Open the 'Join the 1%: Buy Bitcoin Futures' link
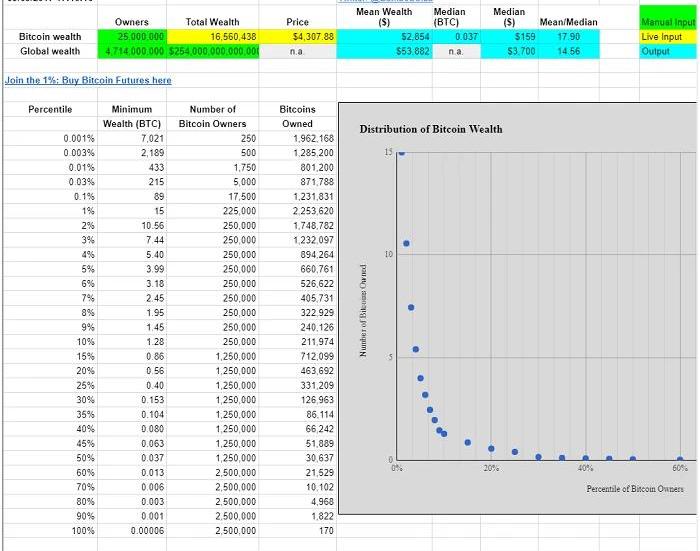Screen dimensions: 700x551 (x=88, y=80)
